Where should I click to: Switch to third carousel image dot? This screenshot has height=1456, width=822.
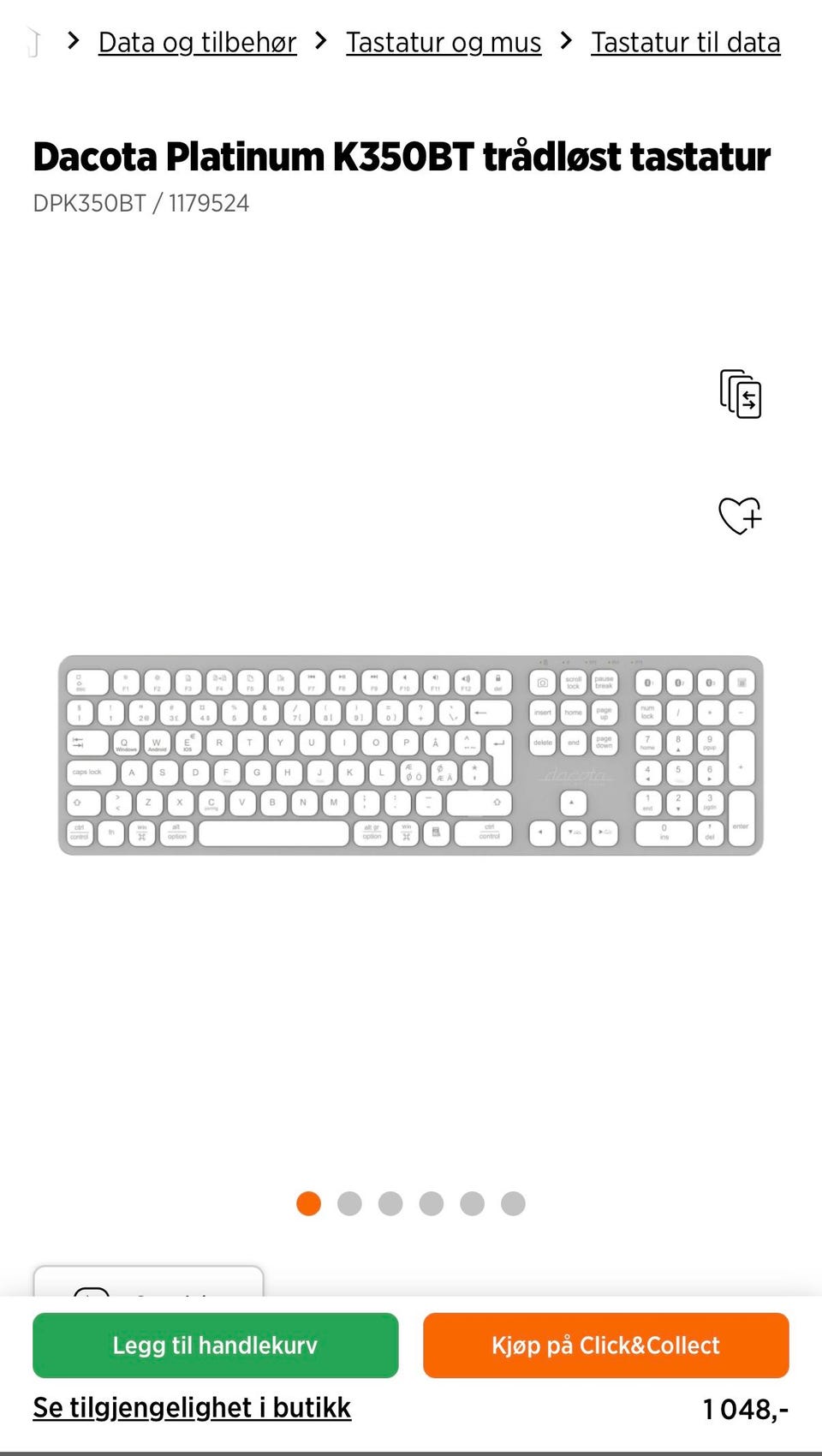coord(390,1203)
